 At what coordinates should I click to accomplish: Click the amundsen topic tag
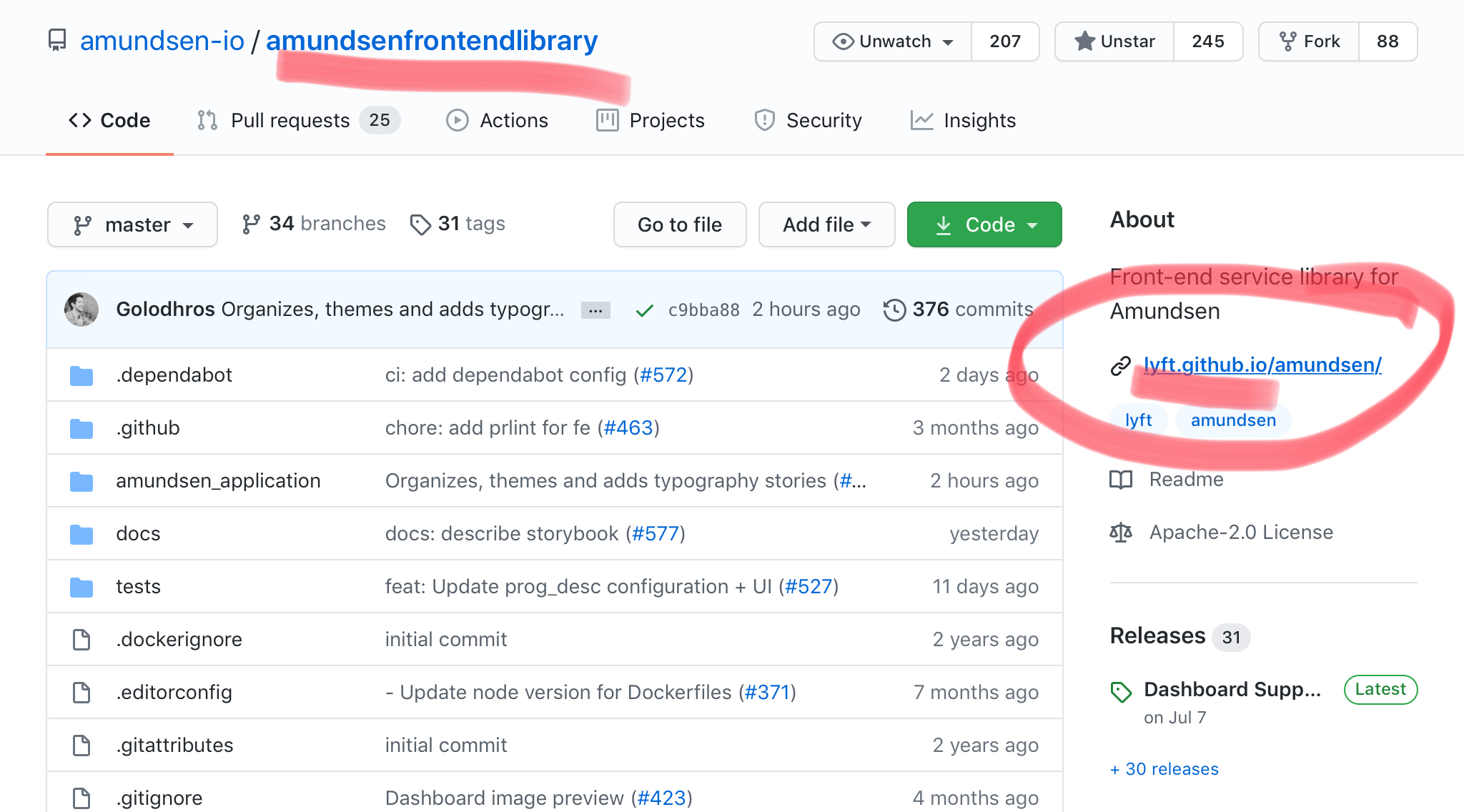coord(1233,420)
